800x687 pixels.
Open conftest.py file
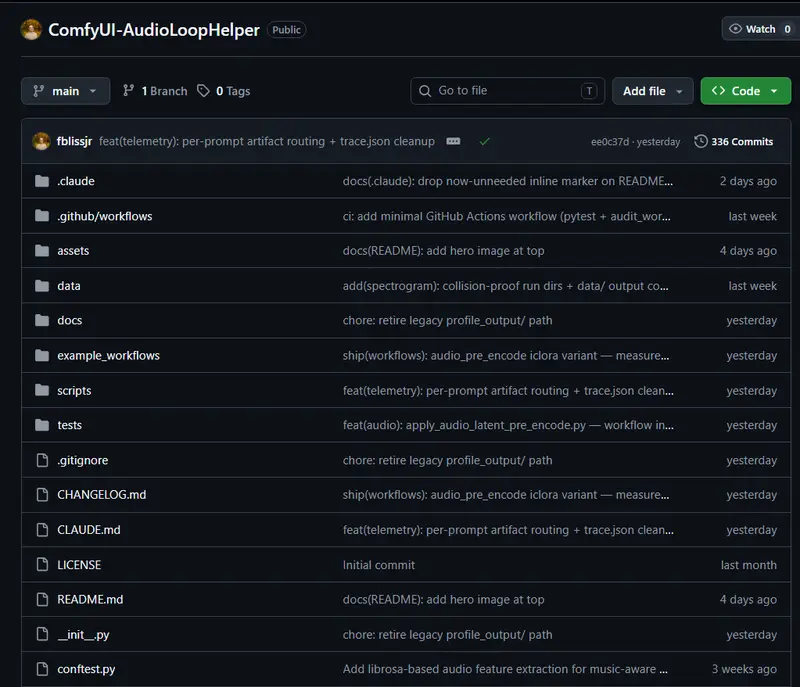pyautogui.click(x=86, y=669)
